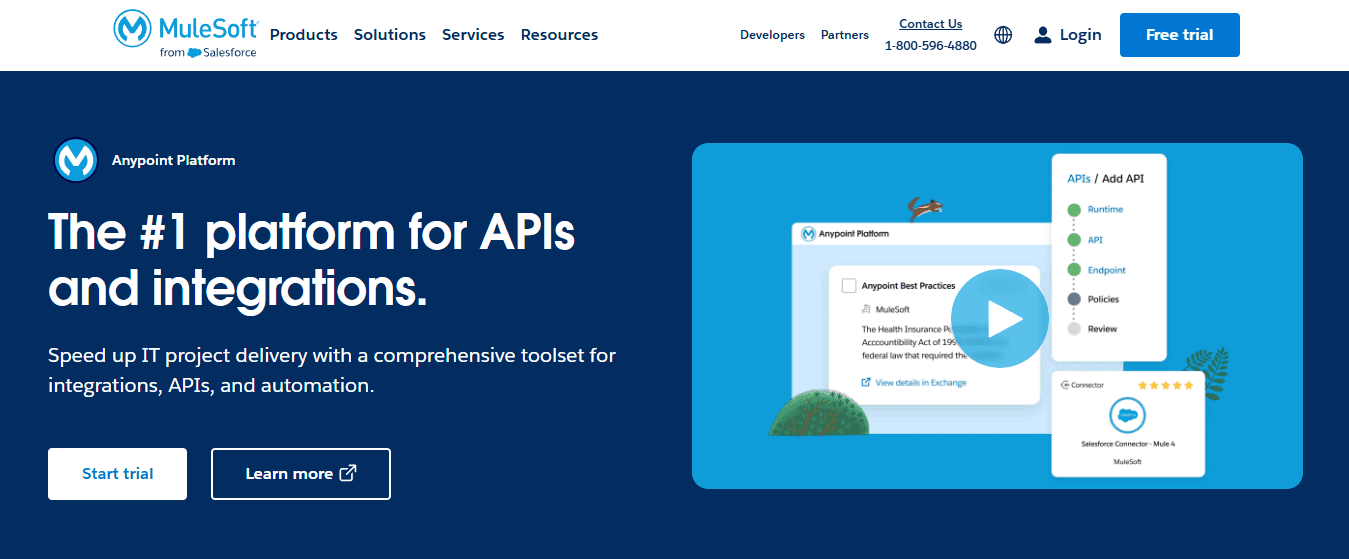Select the Review step
1349x559 pixels.
click(1102, 329)
